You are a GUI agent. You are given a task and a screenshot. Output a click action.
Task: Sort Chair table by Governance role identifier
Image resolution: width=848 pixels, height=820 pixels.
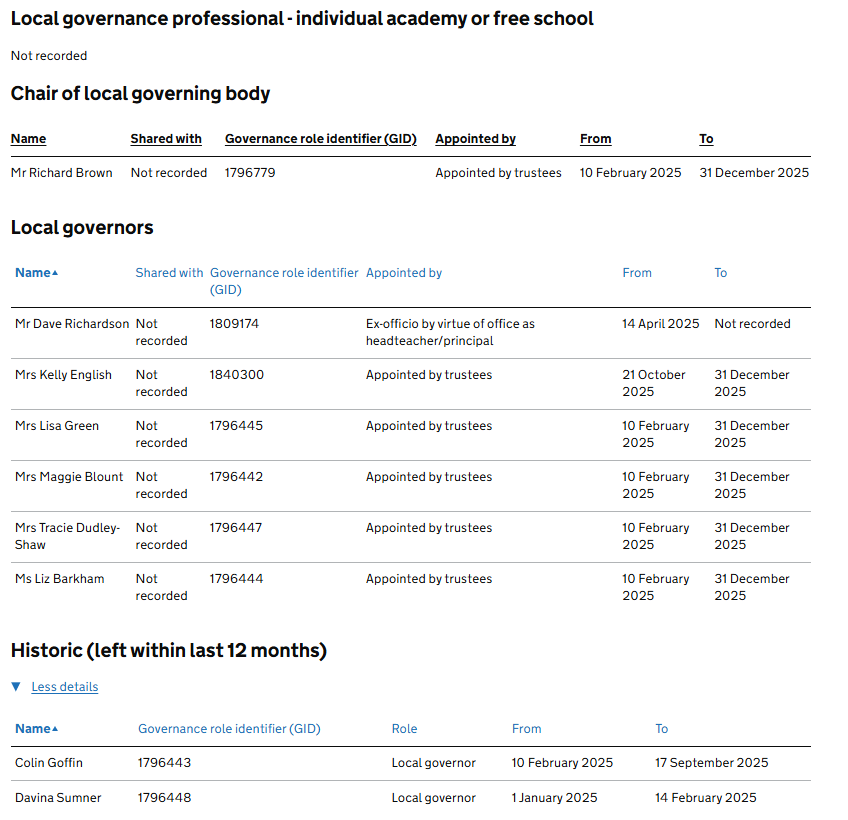coord(320,139)
